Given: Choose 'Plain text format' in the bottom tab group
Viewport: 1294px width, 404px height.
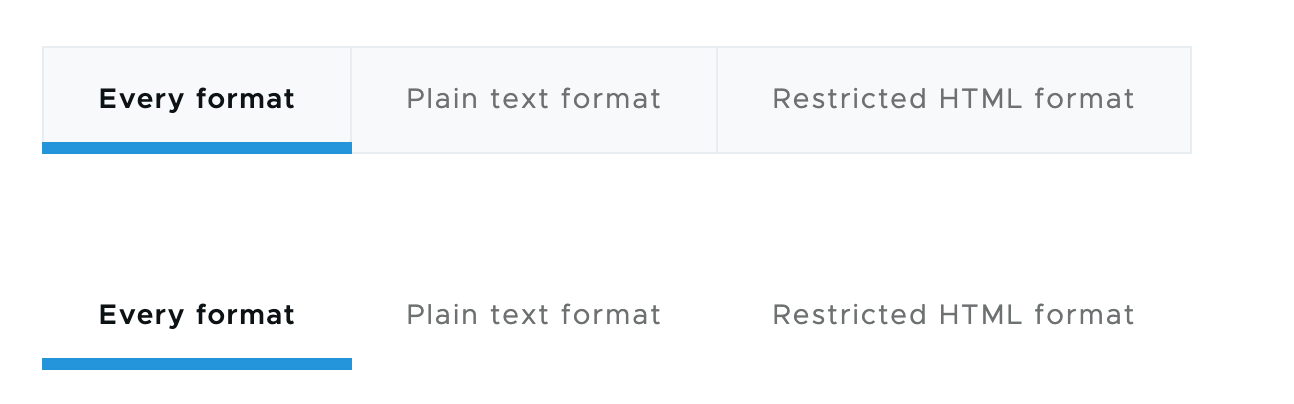Looking at the screenshot, I should pyautogui.click(x=534, y=315).
